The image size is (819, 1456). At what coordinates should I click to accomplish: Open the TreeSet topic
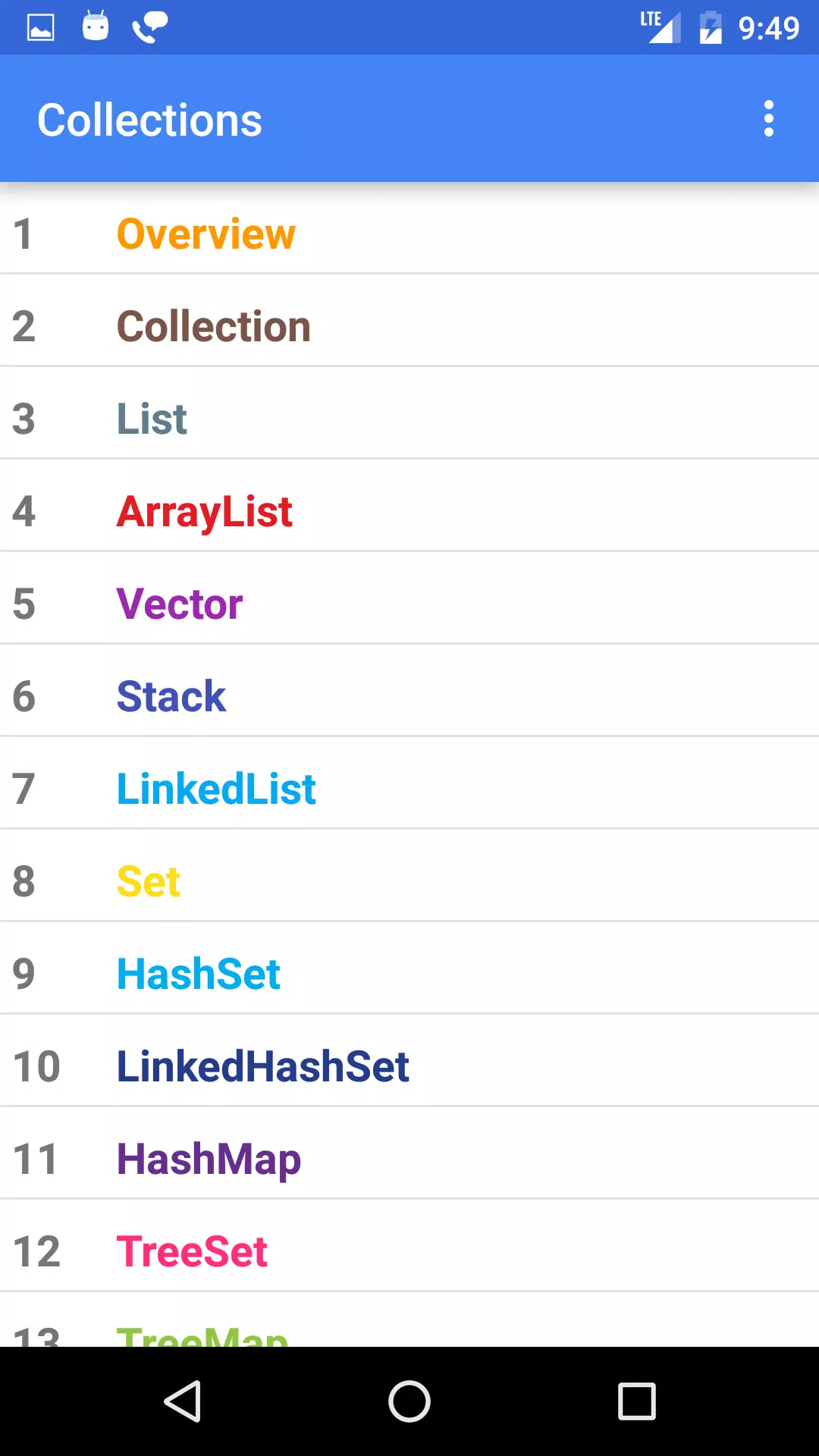pos(409,1251)
